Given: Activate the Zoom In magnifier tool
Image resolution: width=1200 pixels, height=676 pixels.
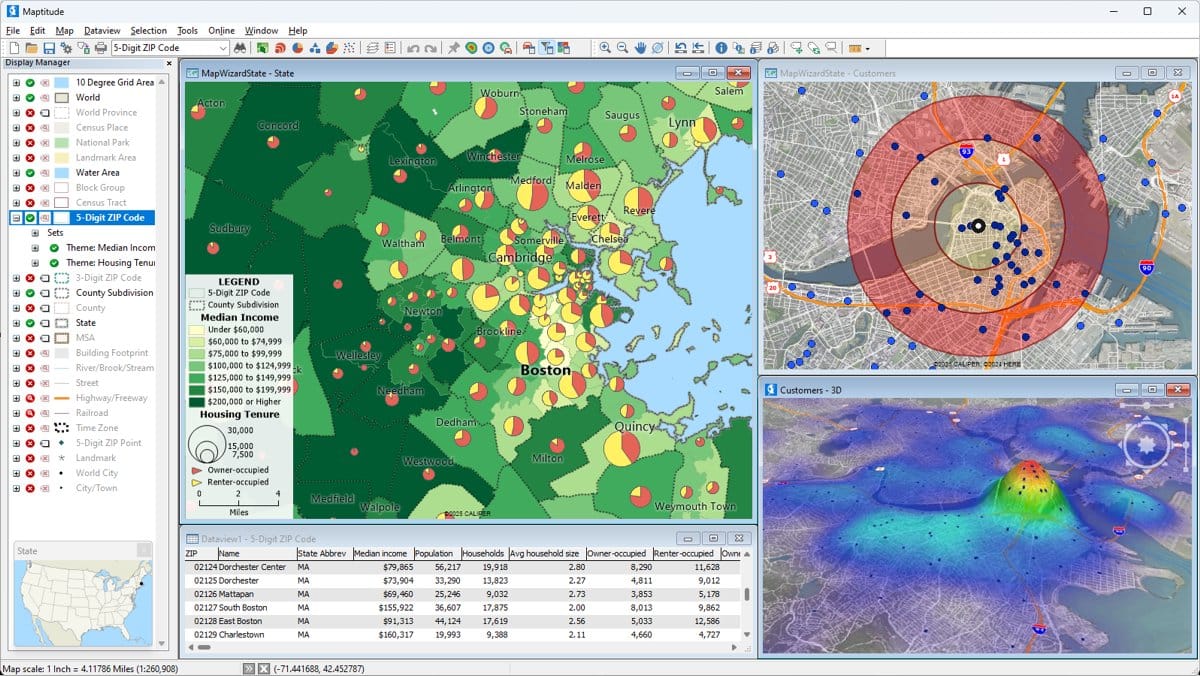Looking at the screenshot, I should pos(605,47).
